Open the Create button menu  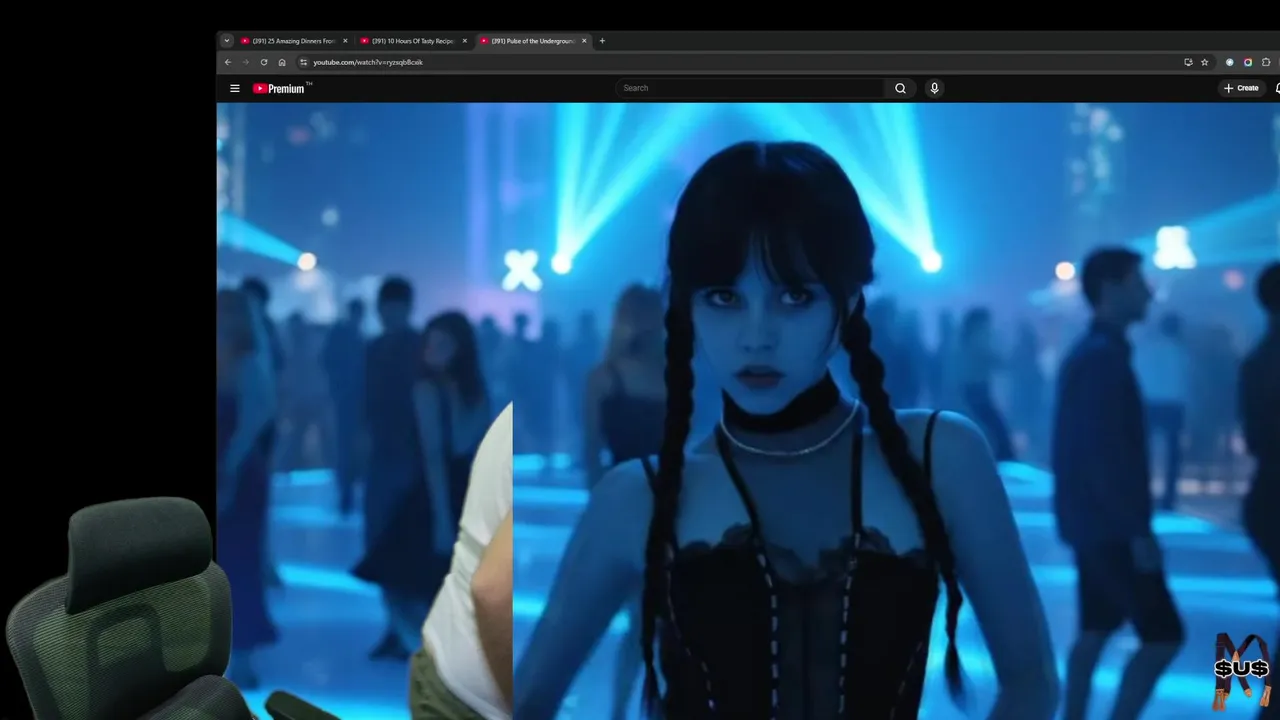(1241, 88)
